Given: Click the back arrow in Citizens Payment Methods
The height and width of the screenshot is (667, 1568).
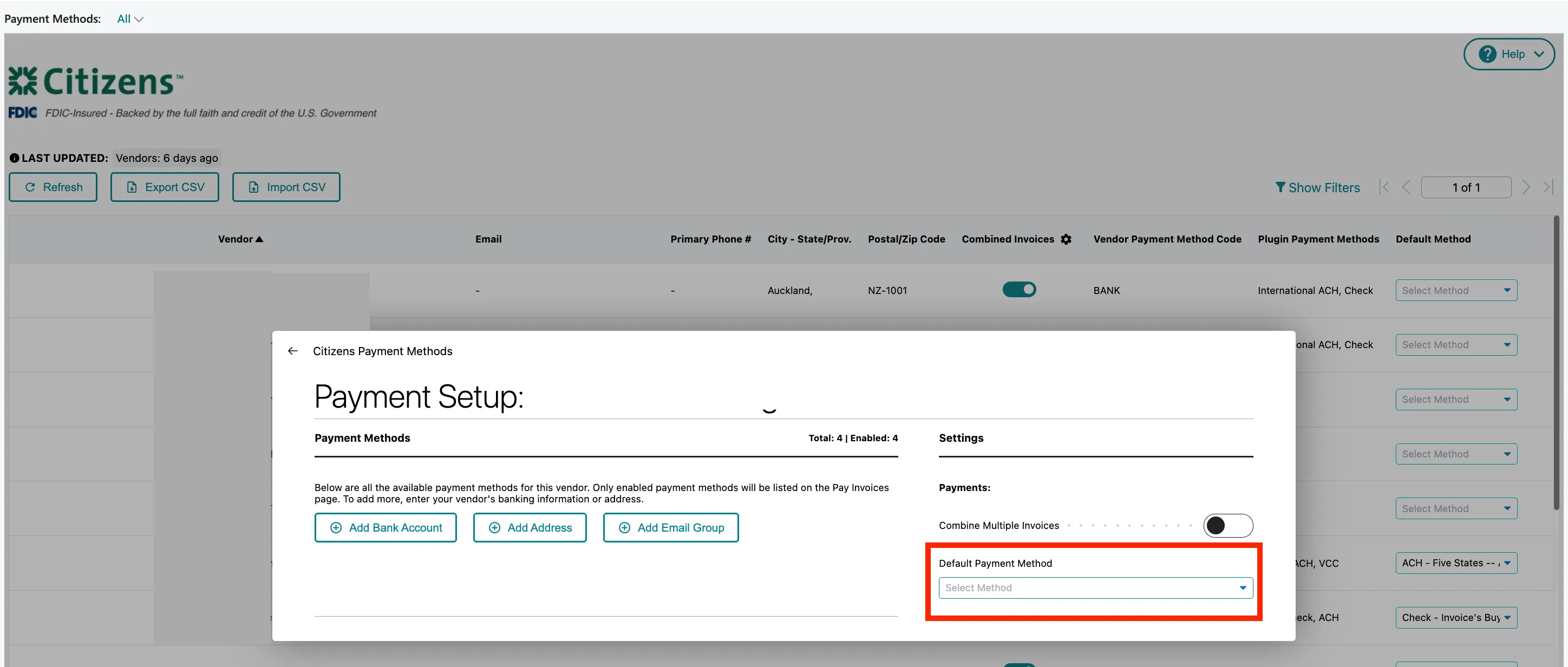Looking at the screenshot, I should pos(293,351).
